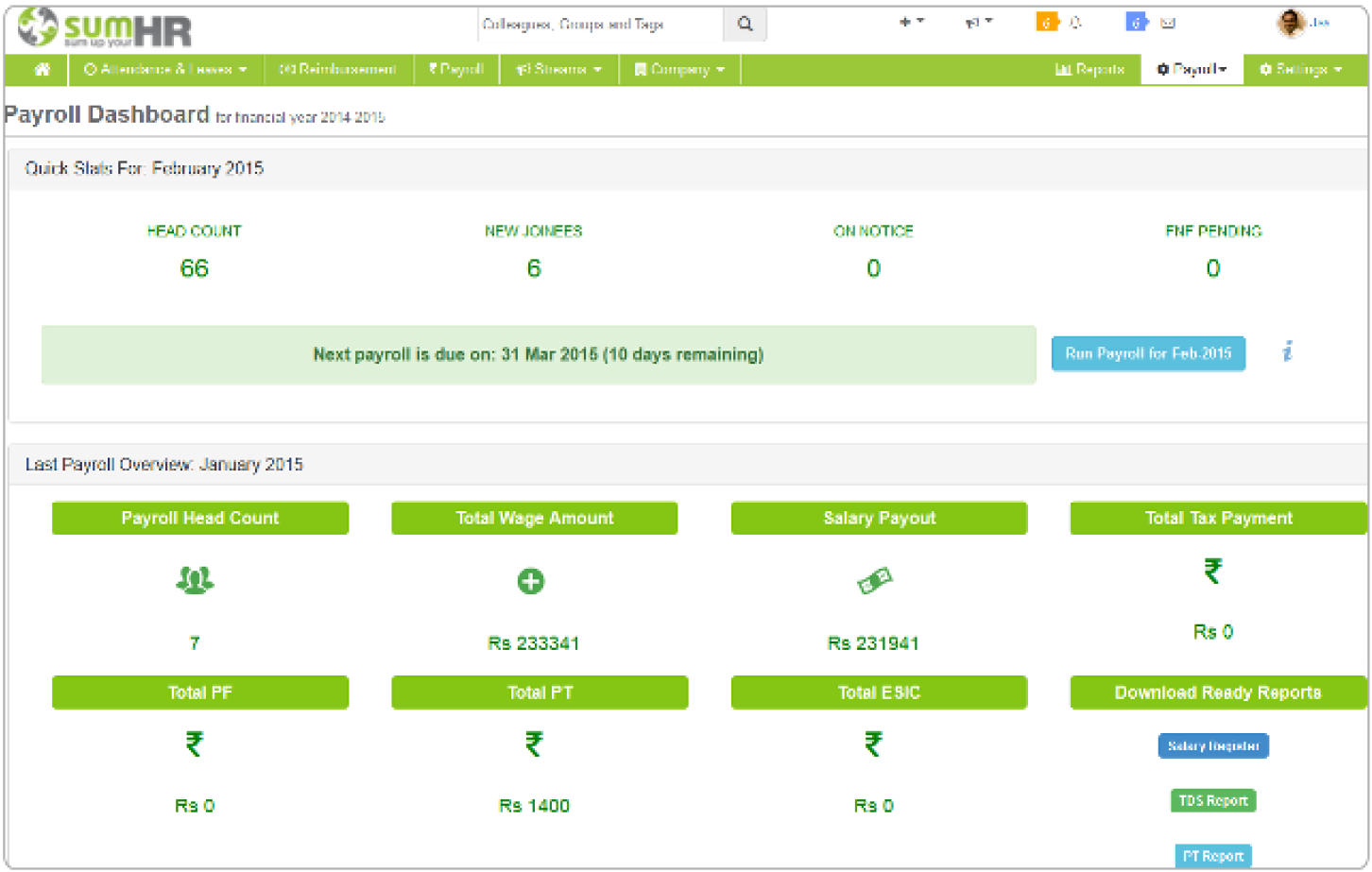The height and width of the screenshot is (872, 1372).
Task: Click the NEW JOINEES label
Action: (534, 231)
